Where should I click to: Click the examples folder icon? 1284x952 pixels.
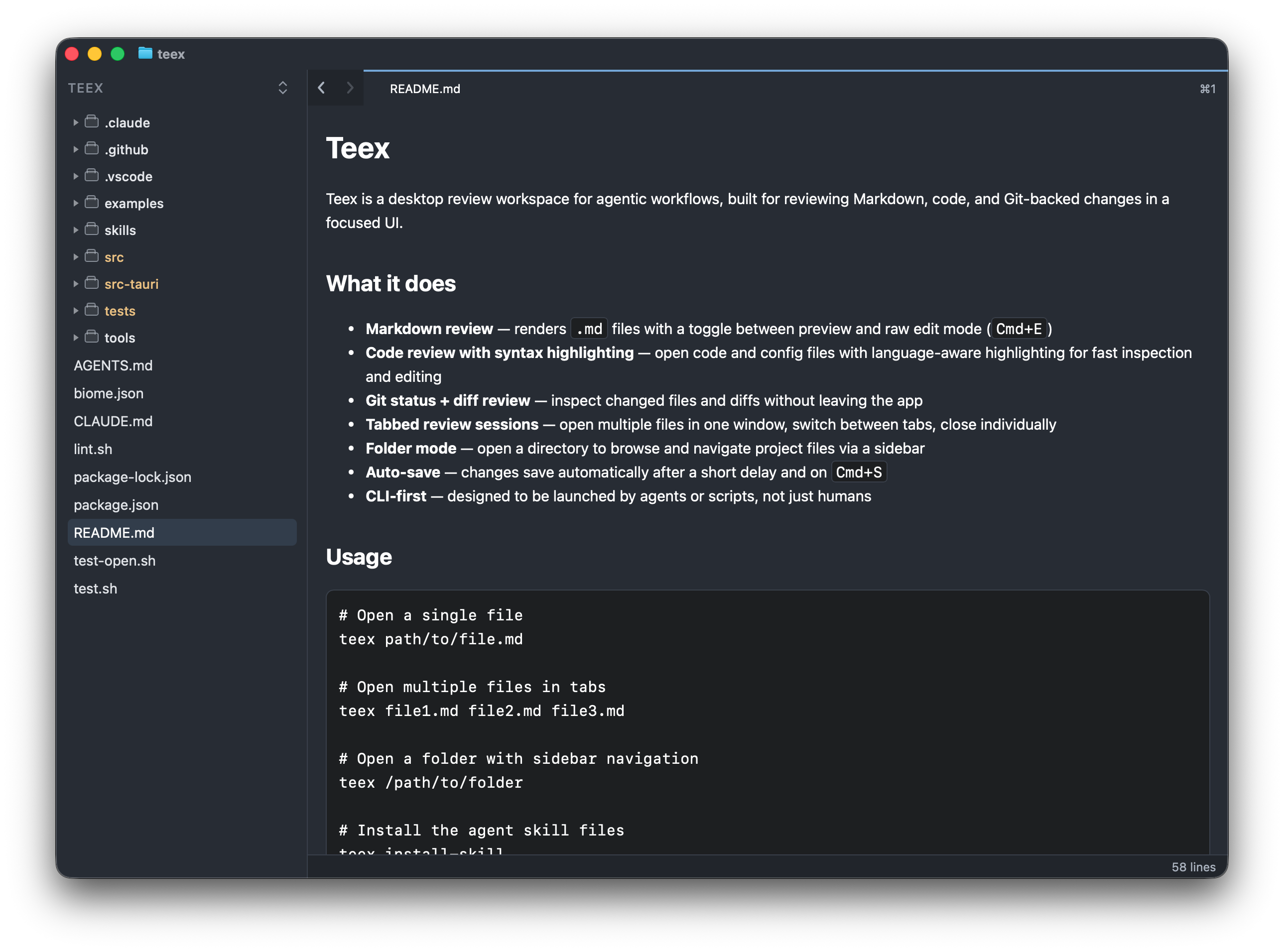click(92, 202)
